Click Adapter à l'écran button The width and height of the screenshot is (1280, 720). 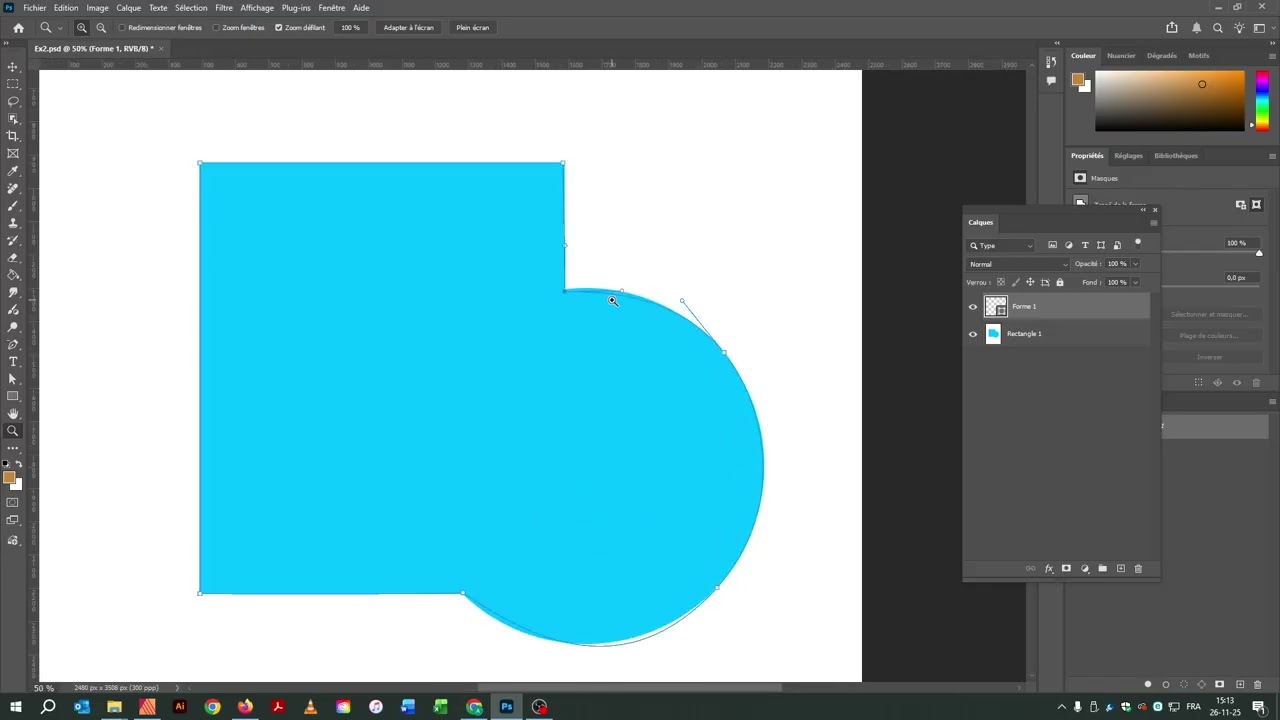point(409,28)
